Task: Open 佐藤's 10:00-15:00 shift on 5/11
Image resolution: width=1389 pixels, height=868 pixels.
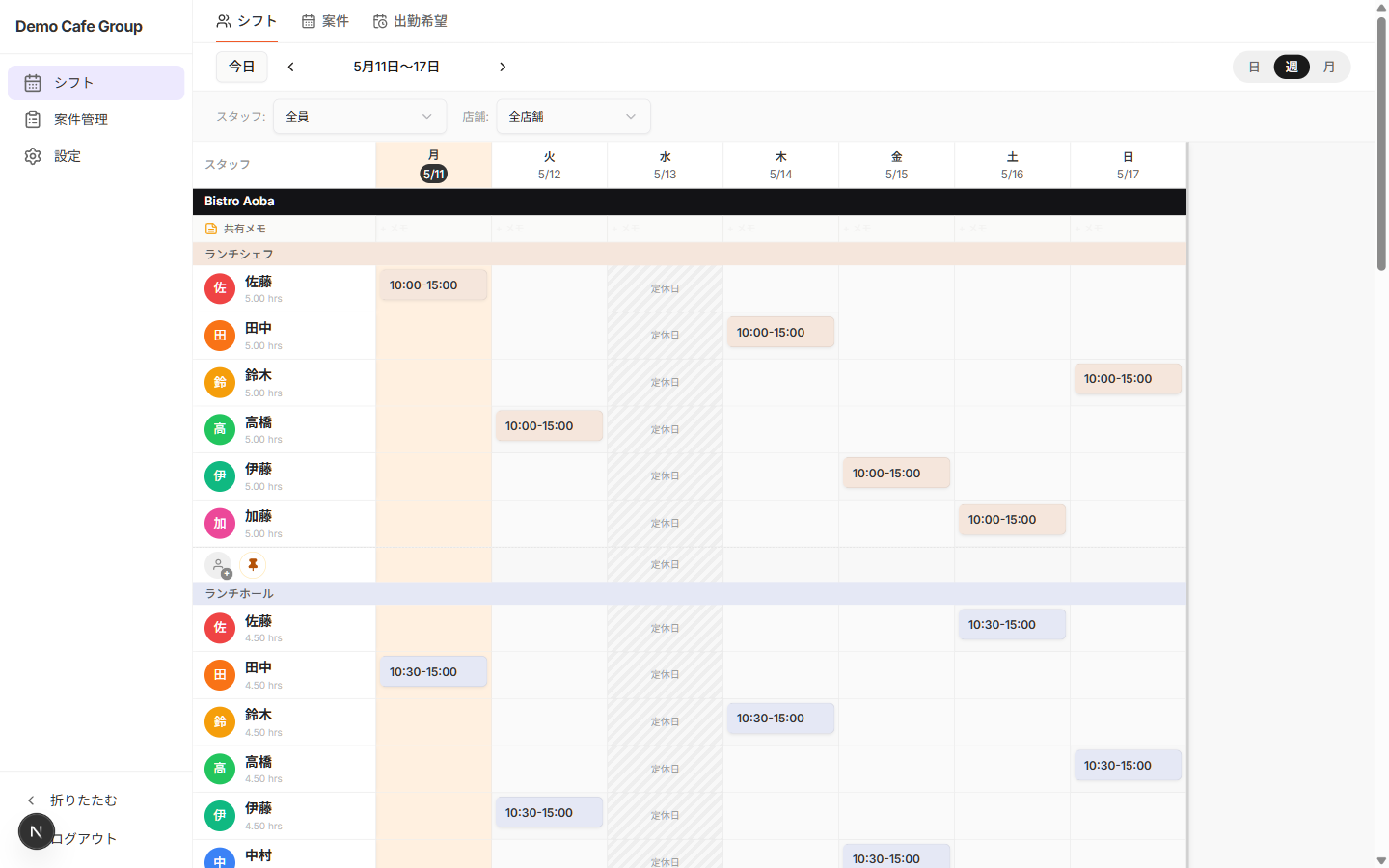Action: coord(433,285)
